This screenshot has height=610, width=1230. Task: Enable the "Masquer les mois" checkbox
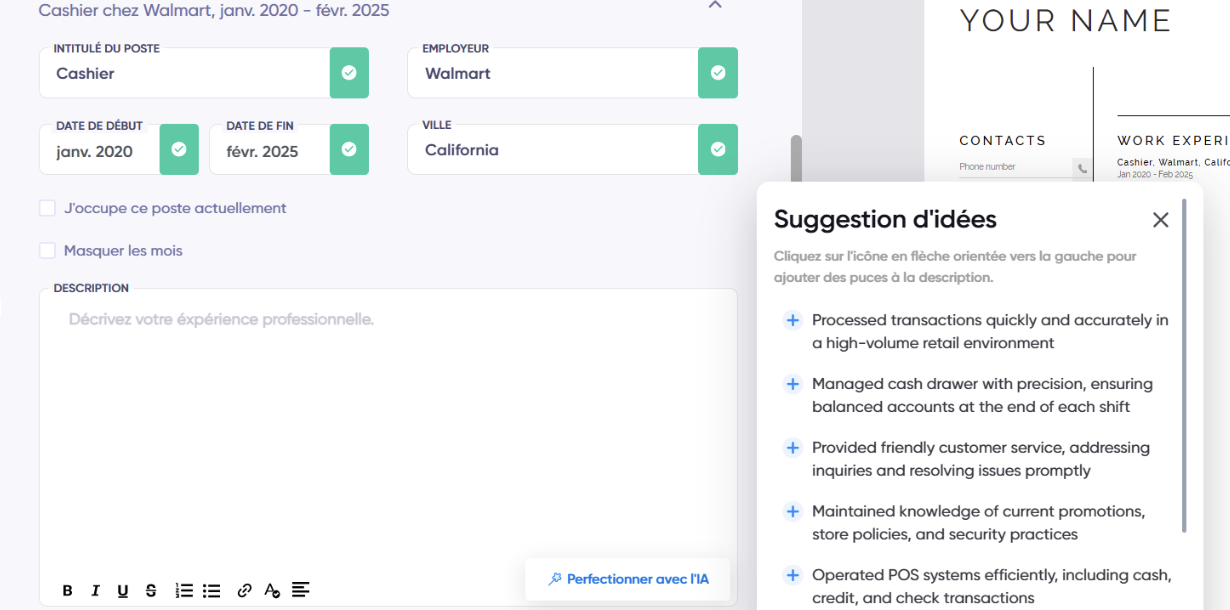pyautogui.click(x=47, y=251)
